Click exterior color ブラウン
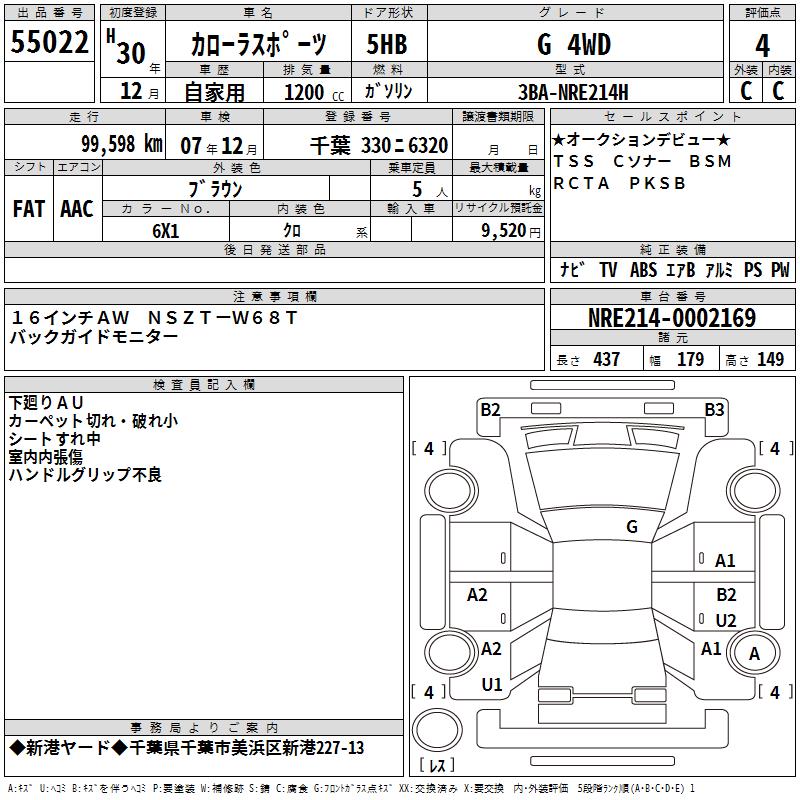This screenshot has width=800, height=800. tap(215, 189)
